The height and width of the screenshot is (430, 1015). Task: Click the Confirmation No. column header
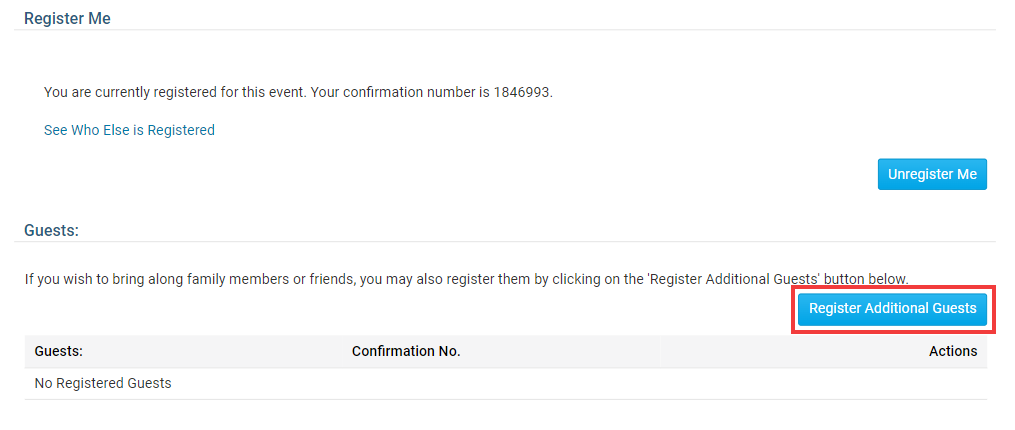point(406,351)
